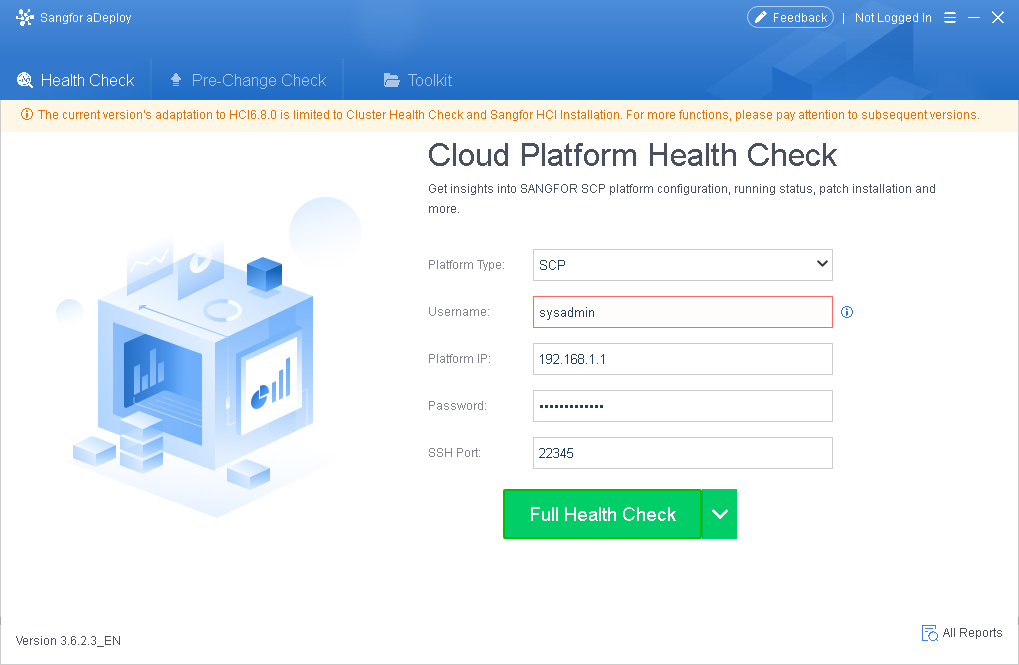This screenshot has width=1019, height=665.
Task: Close the aDeploy window
Action: (998, 18)
